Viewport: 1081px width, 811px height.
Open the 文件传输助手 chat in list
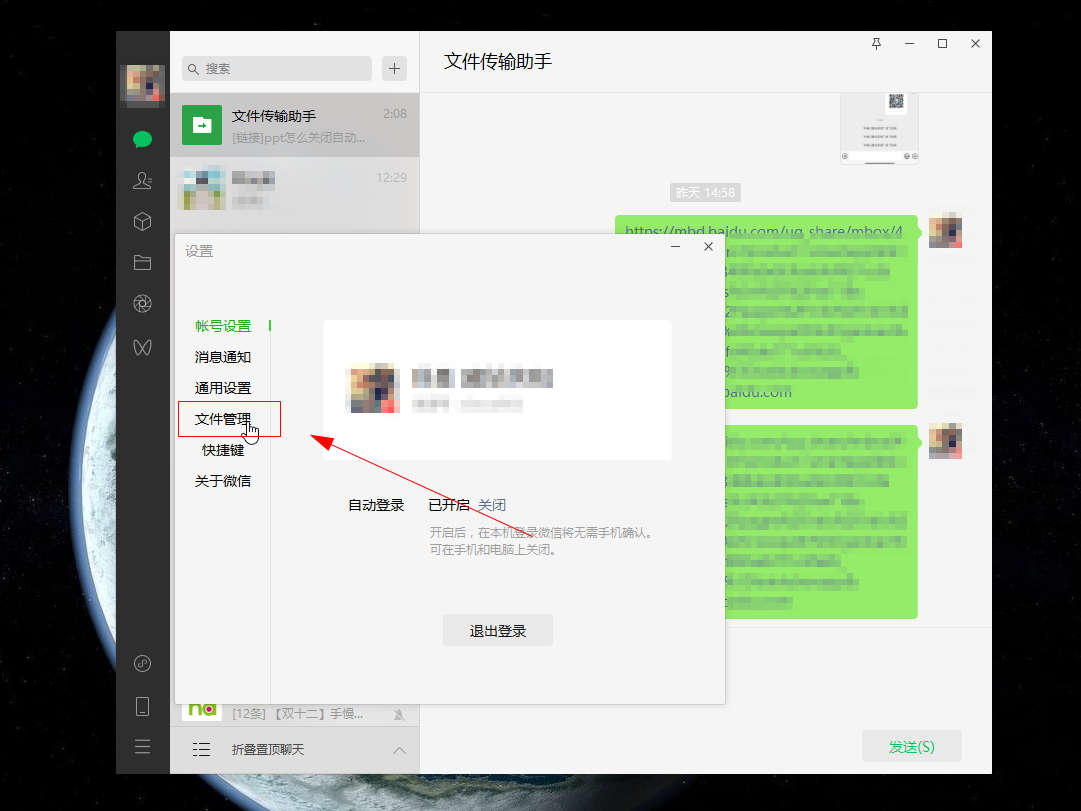pyautogui.click(x=294, y=125)
